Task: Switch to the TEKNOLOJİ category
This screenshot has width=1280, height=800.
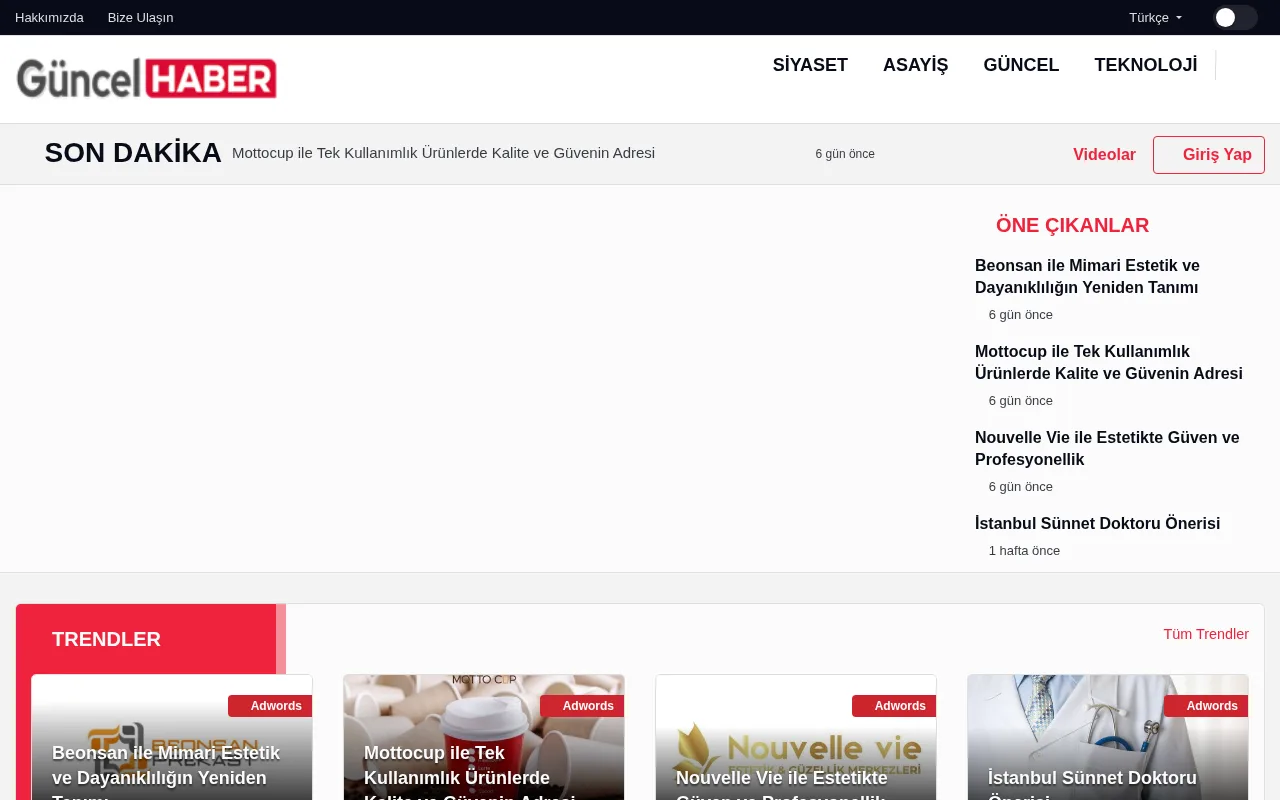Action: (1146, 65)
